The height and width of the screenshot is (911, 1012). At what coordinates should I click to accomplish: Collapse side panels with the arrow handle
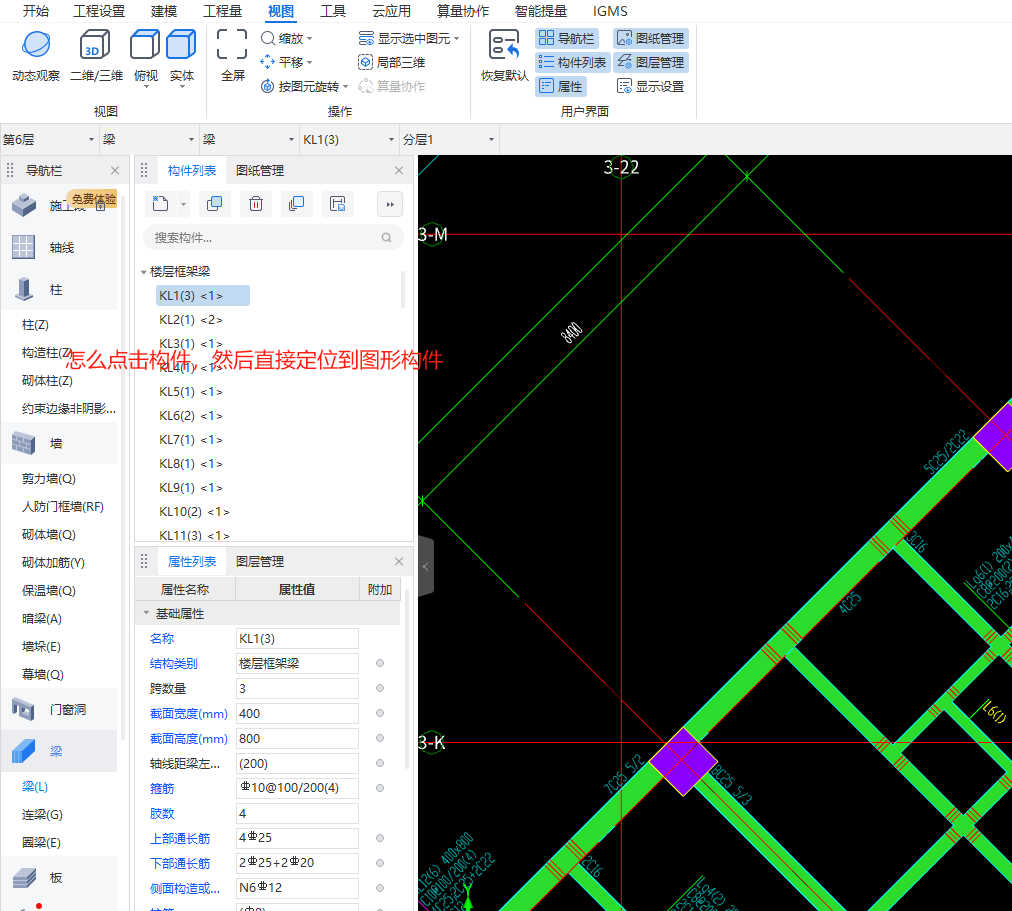[426, 566]
